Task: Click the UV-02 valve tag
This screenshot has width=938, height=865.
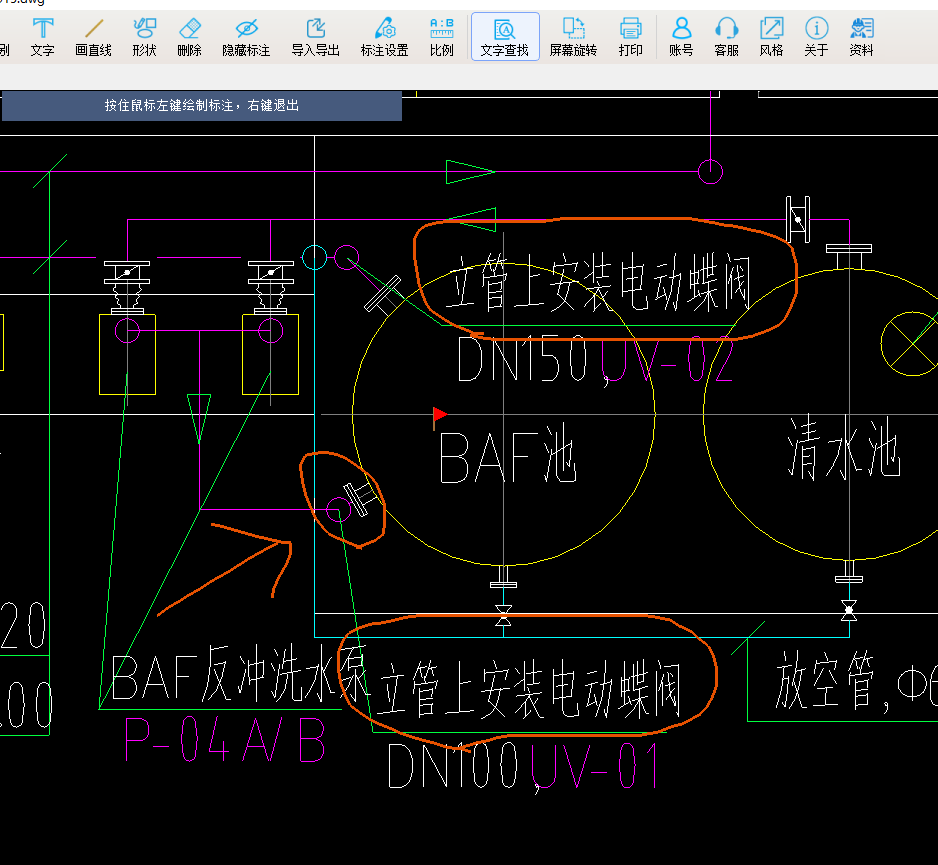Action: [x=666, y=359]
